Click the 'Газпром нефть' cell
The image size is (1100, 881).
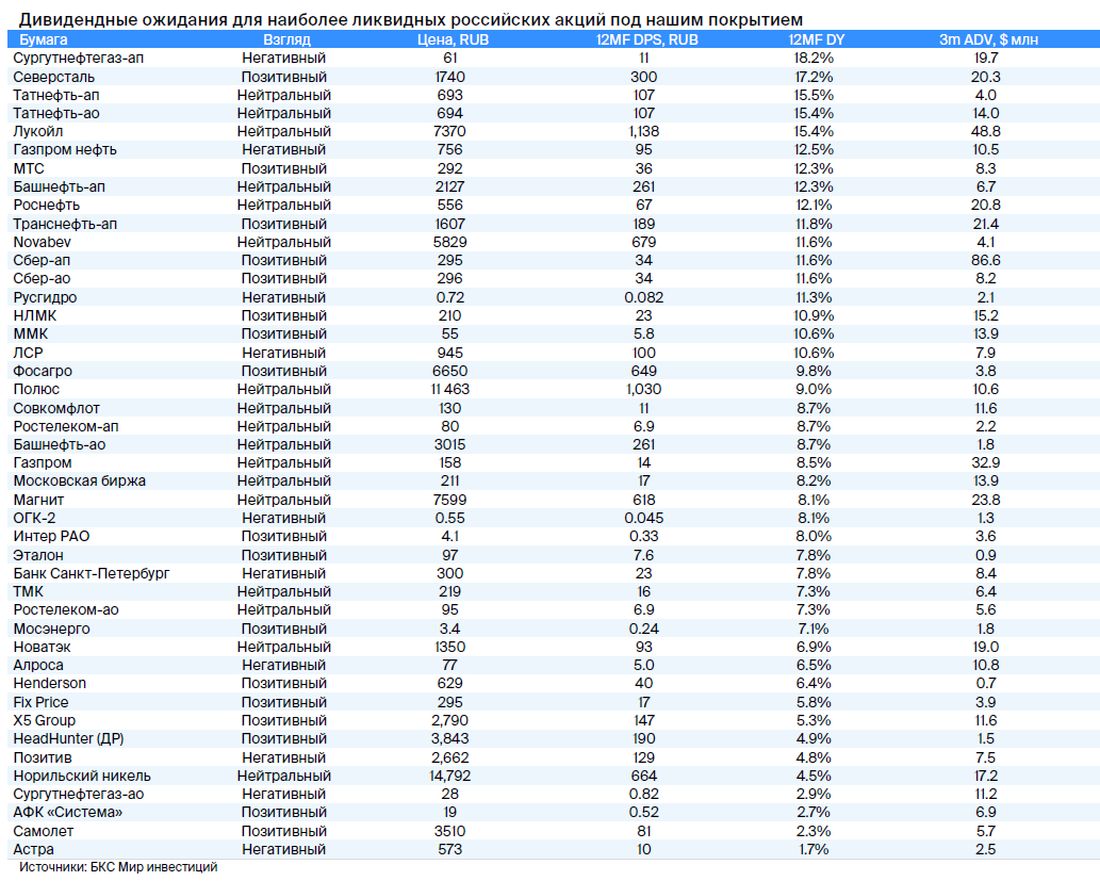click(x=65, y=150)
